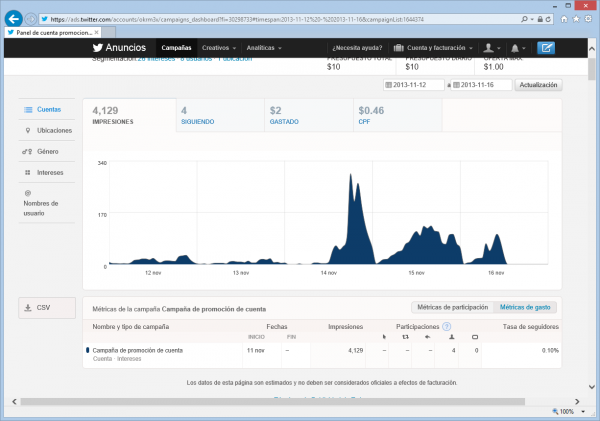Click the Actualización button

(538, 85)
